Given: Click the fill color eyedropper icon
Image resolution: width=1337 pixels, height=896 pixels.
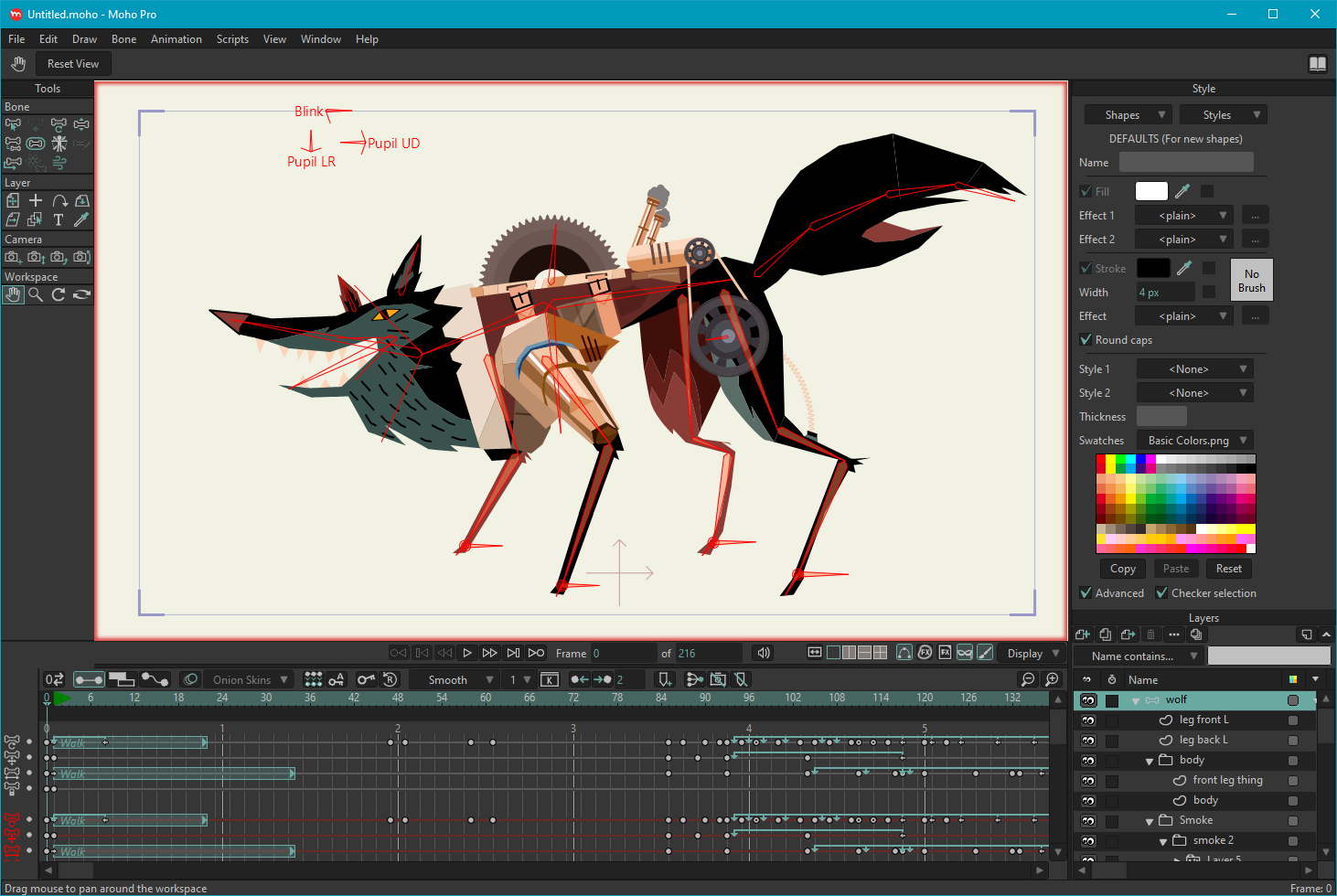Looking at the screenshot, I should [1182, 191].
